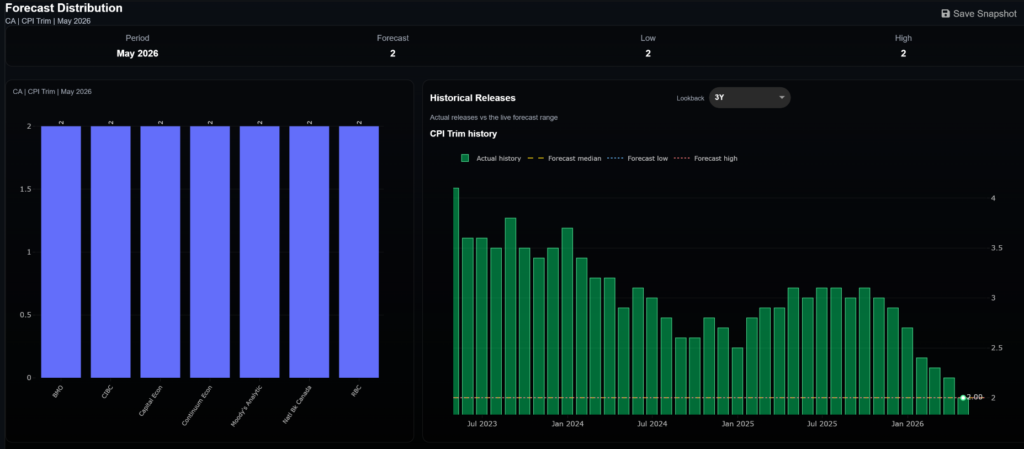The height and width of the screenshot is (449, 1024).
Task: Open the Lookback 3Y dropdown
Action: 750,97
